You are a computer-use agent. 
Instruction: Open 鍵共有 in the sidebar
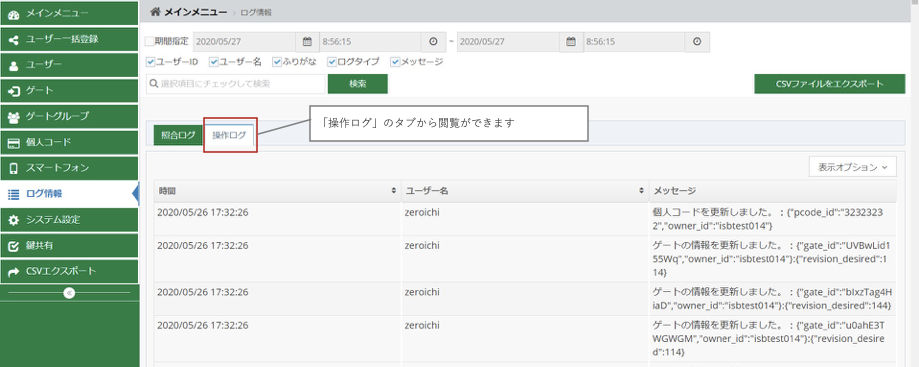coord(69,246)
